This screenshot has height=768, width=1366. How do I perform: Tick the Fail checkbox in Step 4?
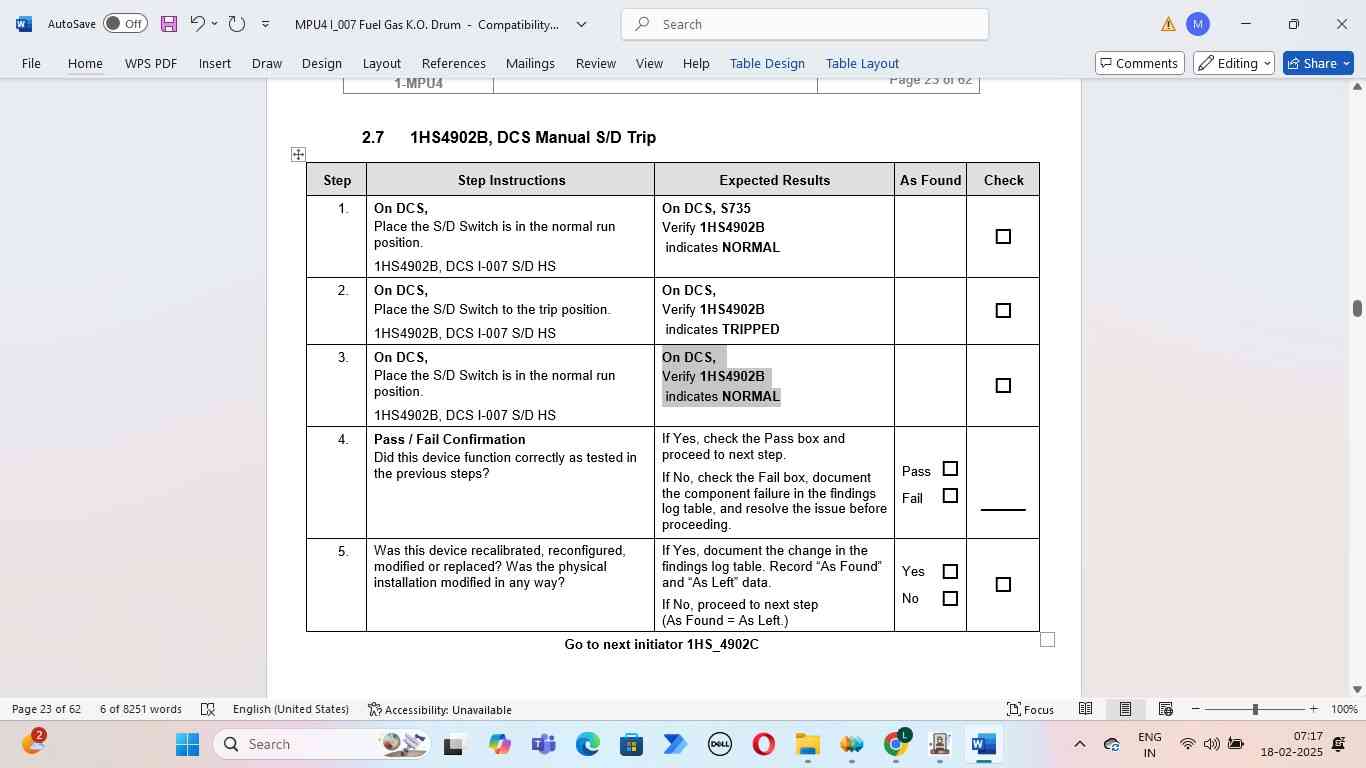(x=950, y=496)
